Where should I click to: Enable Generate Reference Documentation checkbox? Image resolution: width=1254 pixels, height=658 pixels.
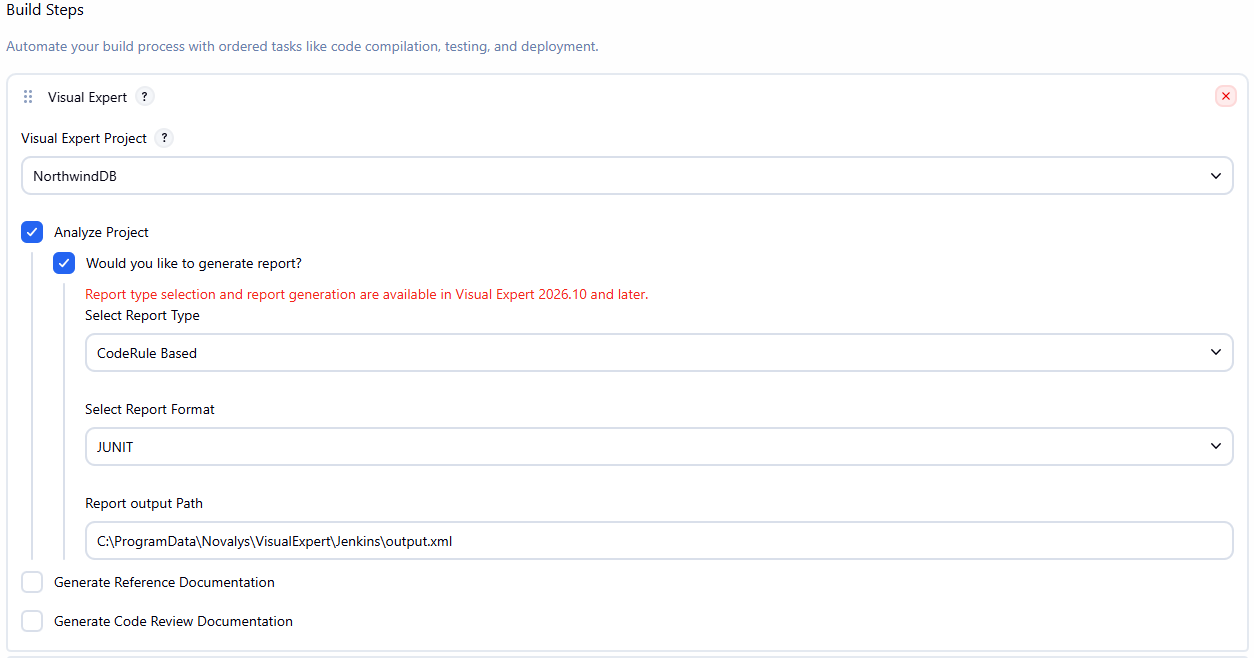(x=32, y=582)
